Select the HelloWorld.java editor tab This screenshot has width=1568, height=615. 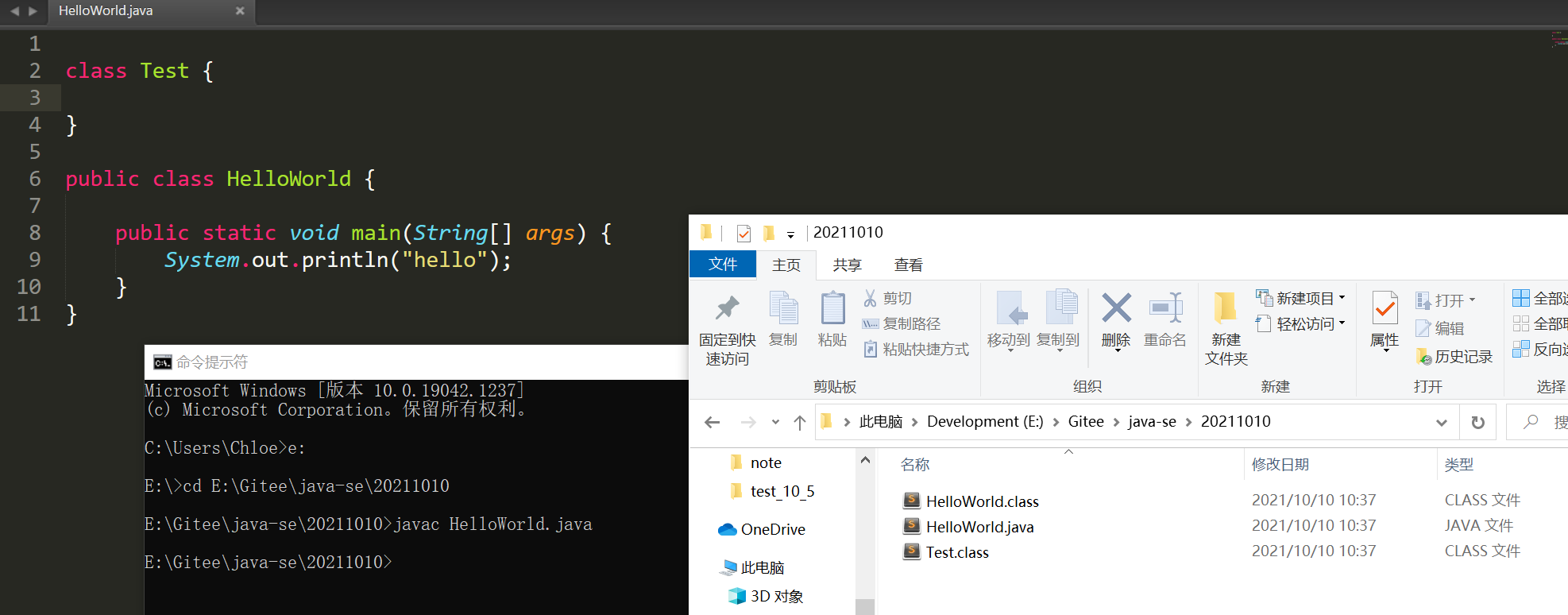pyautogui.click(x=151, y=11)
